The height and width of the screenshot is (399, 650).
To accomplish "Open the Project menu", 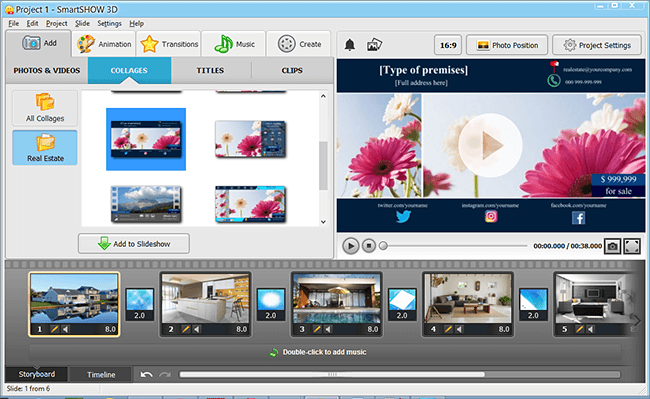I will tap(56, 23).
